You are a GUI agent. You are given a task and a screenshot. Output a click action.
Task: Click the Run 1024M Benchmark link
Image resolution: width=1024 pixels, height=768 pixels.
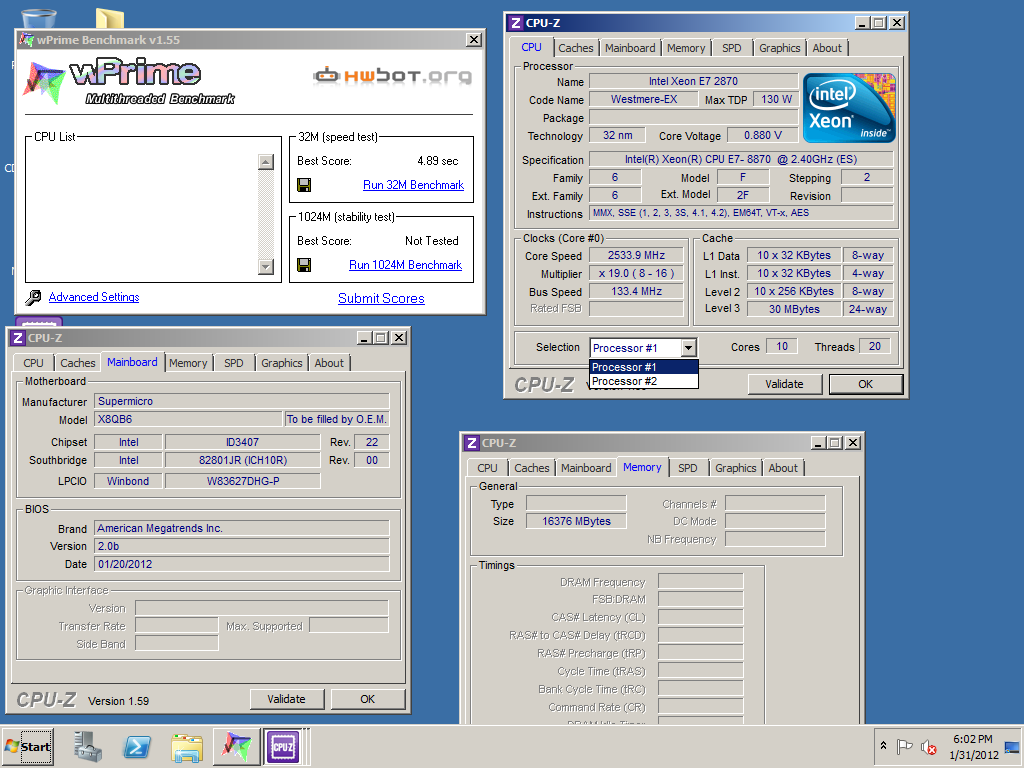pos(406,264)
